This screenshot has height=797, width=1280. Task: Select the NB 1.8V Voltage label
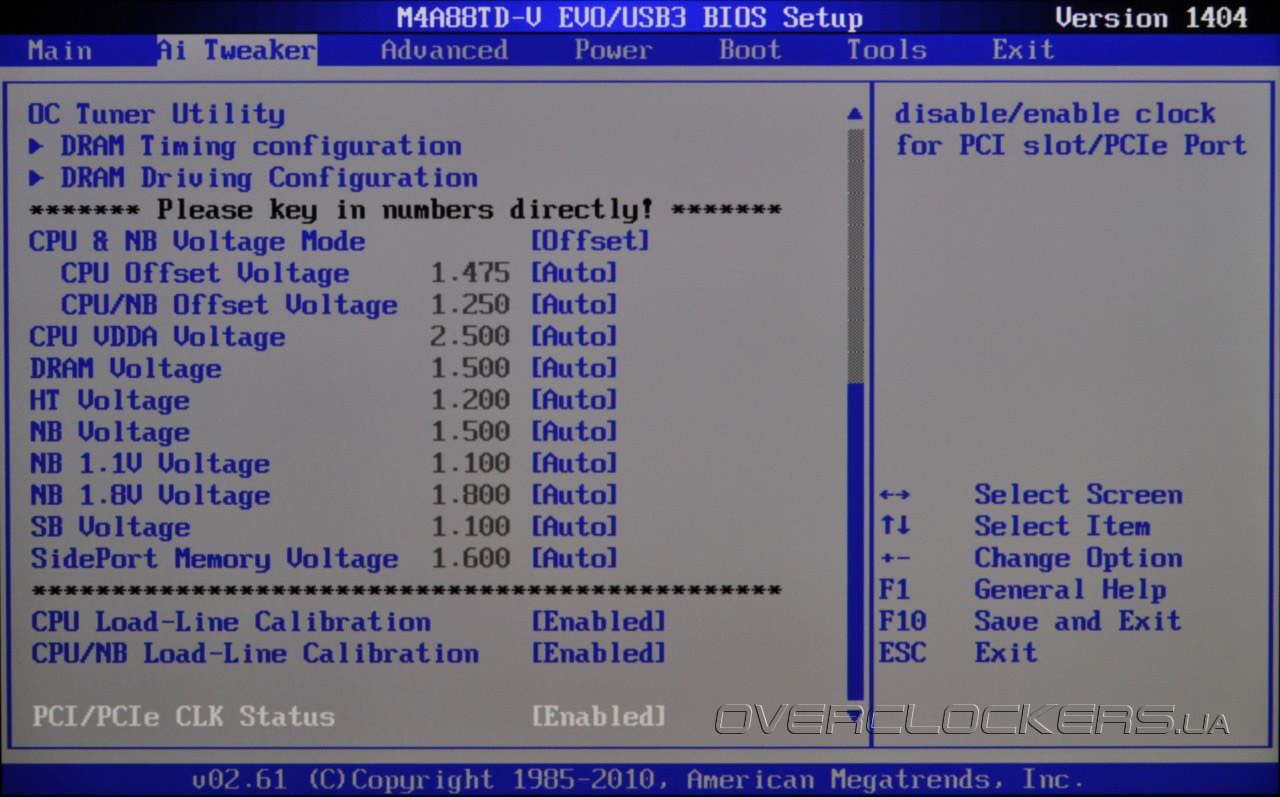tap(149, 496)
